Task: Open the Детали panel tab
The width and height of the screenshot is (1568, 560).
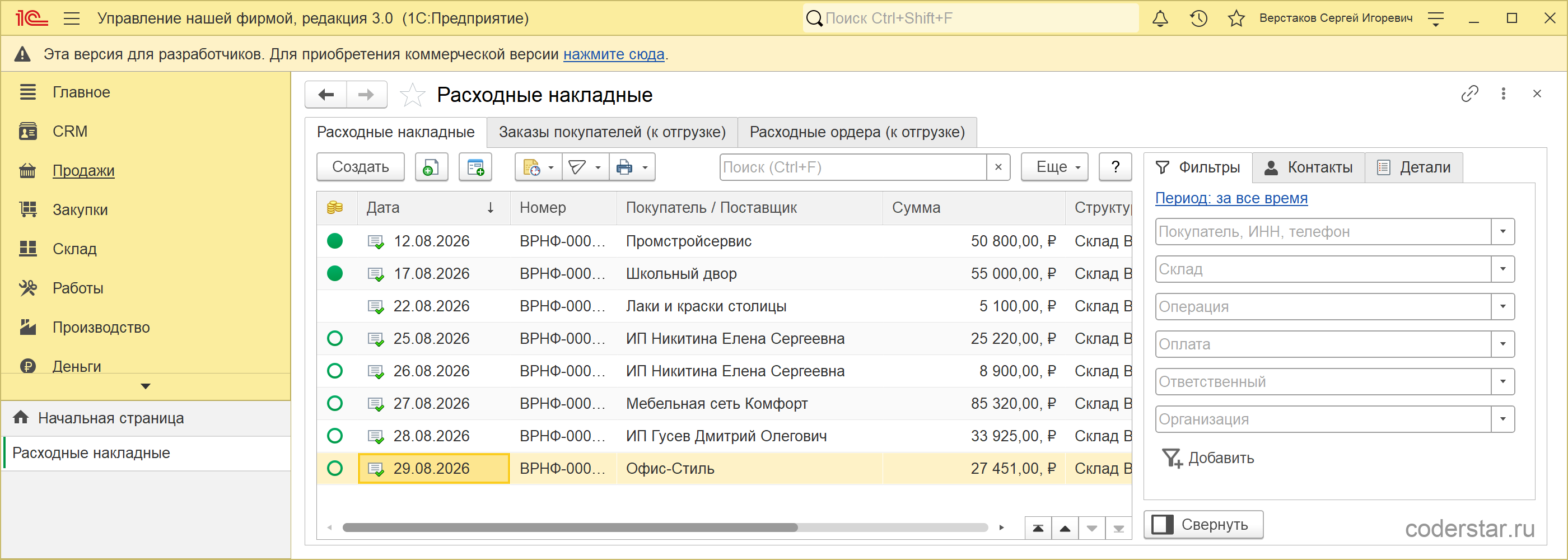Action: (x=1413, y=167)
